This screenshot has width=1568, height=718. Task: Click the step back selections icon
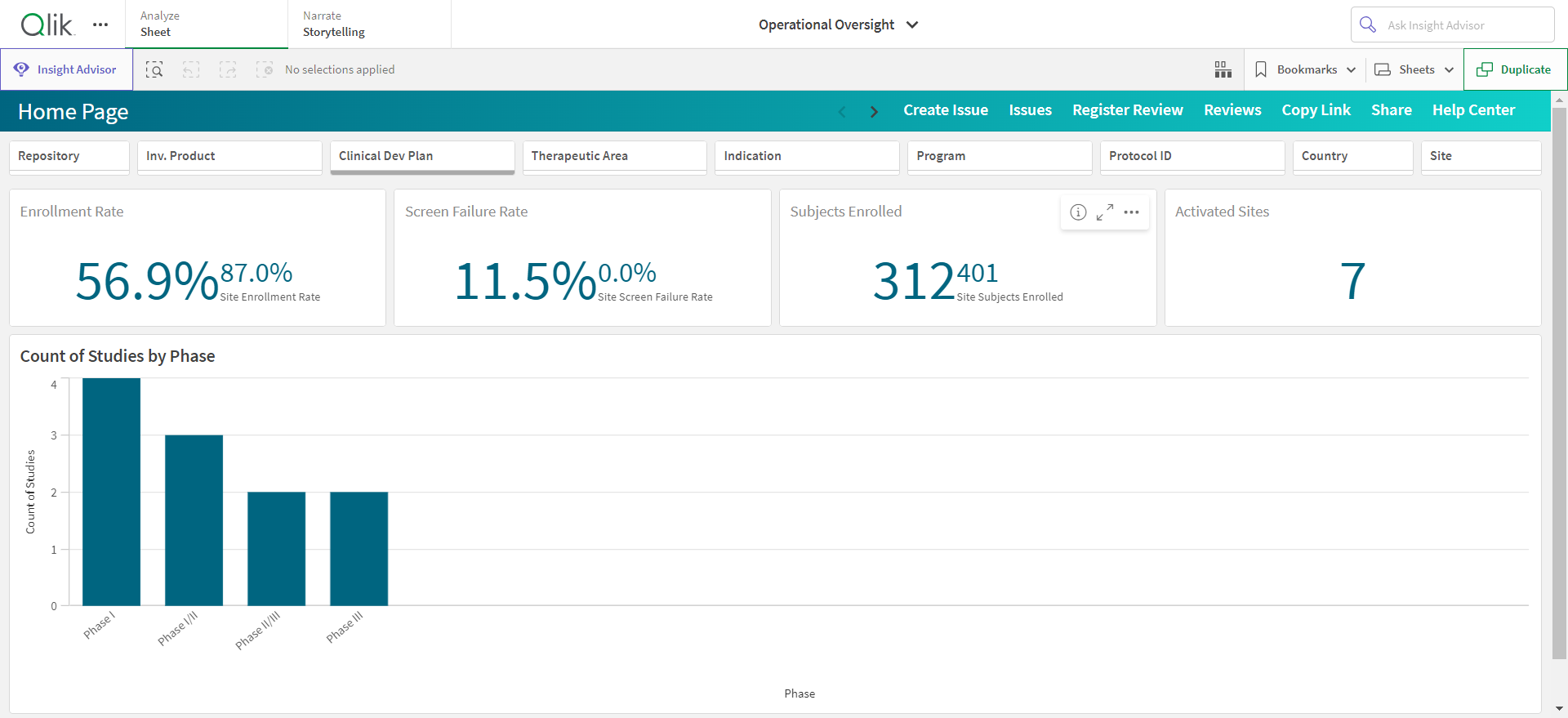coord(191,69)
